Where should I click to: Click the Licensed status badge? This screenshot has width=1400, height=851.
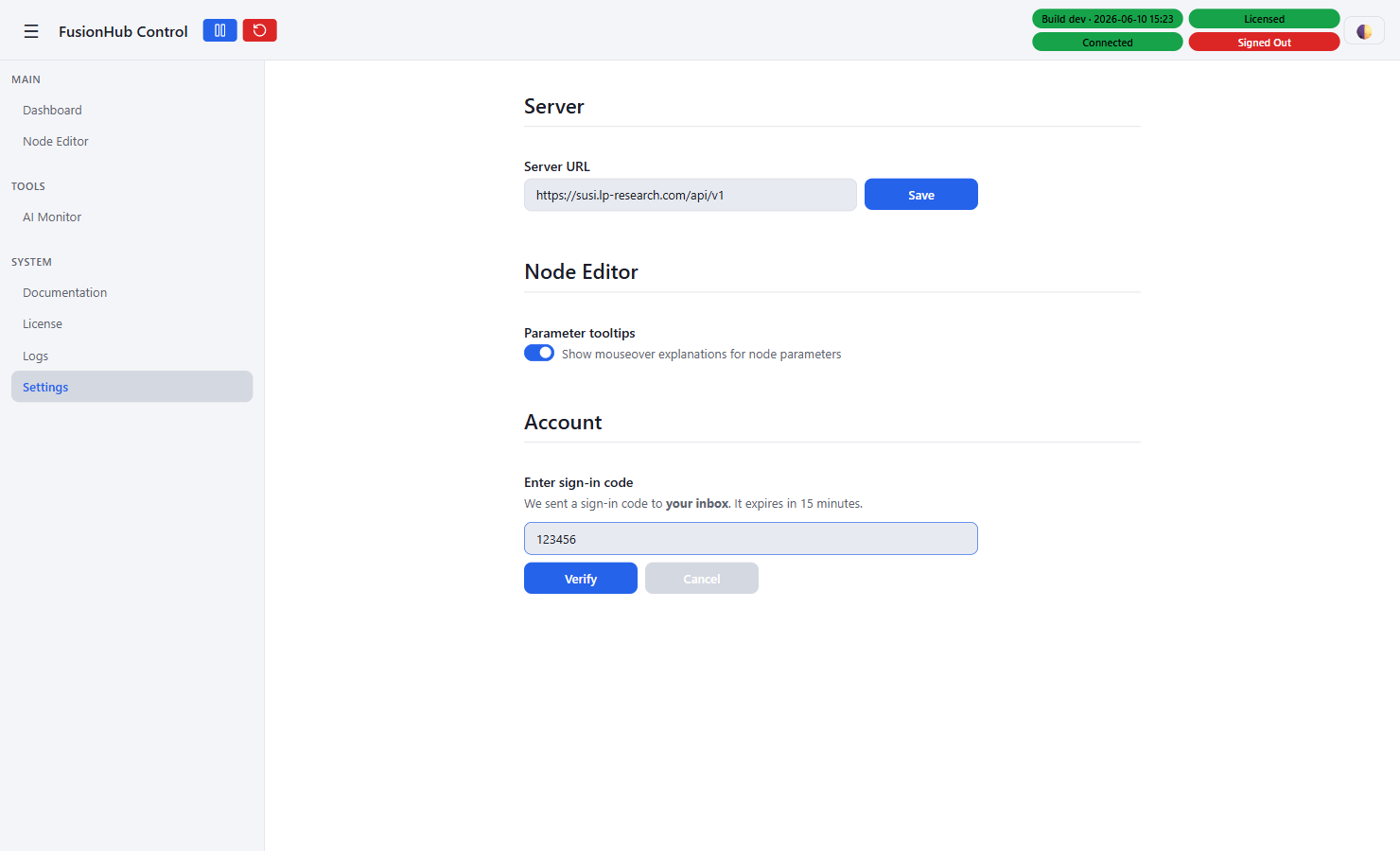coord(1264,19)
